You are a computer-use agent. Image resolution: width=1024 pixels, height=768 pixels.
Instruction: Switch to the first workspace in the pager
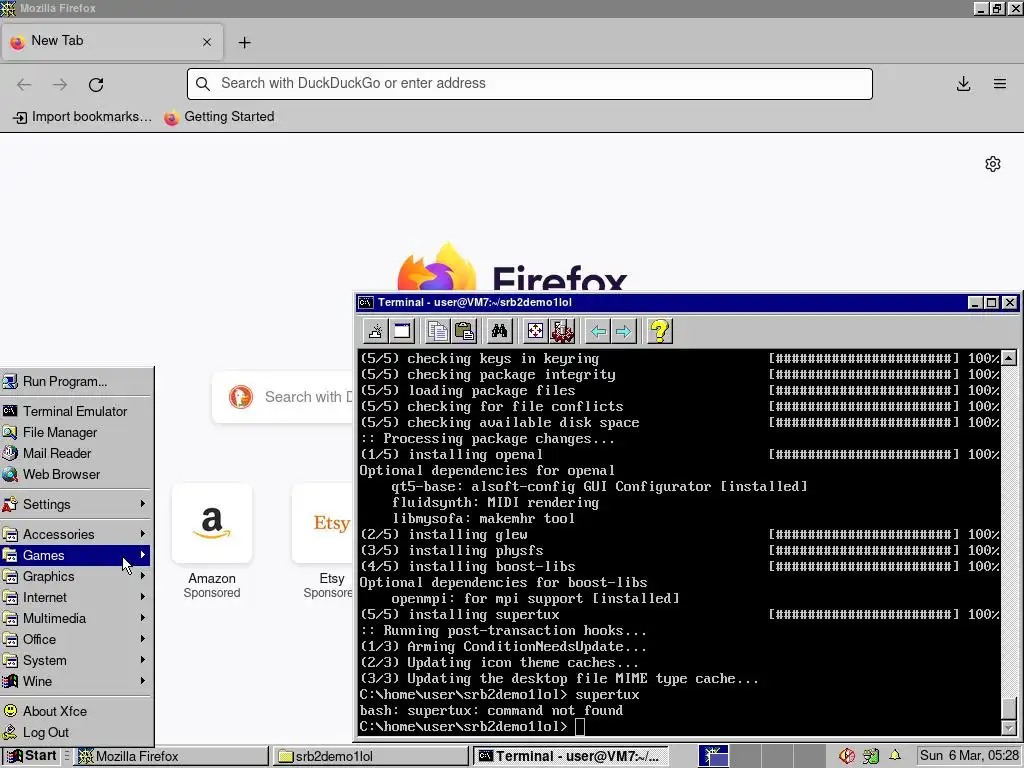coord(714,756)
